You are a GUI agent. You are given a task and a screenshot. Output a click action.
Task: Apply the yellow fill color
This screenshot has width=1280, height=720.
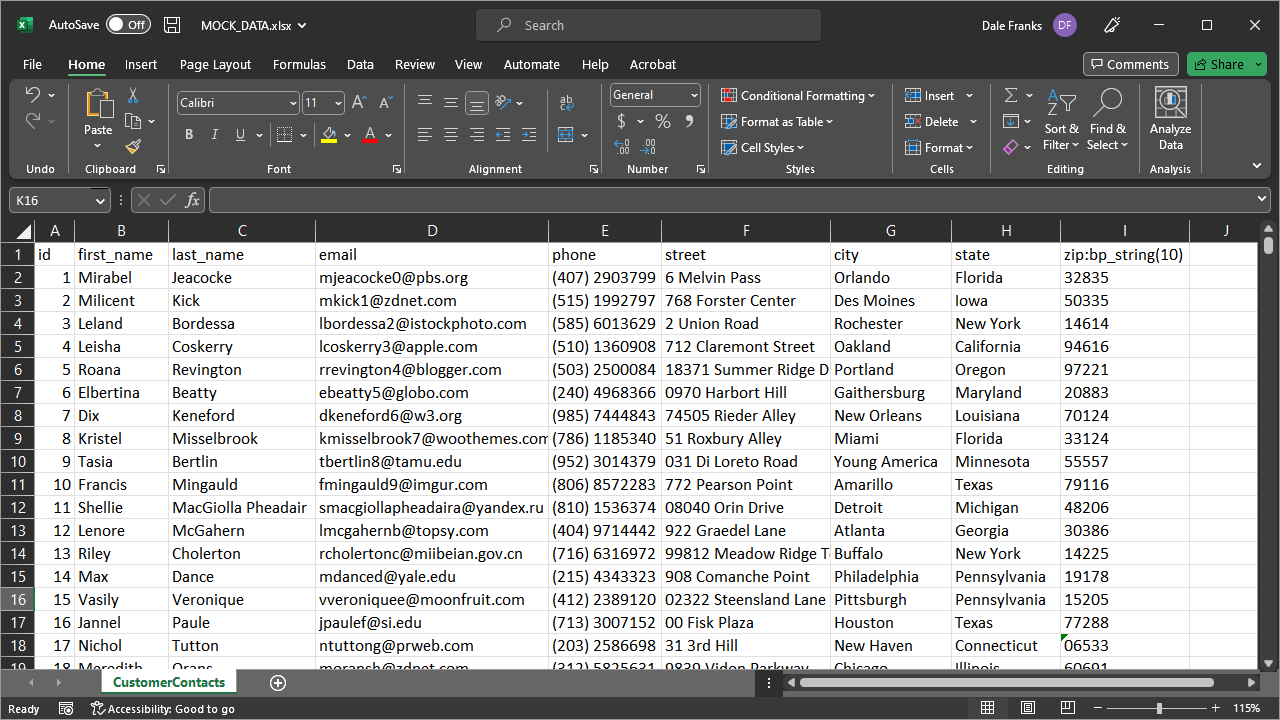tap(329, 135)
